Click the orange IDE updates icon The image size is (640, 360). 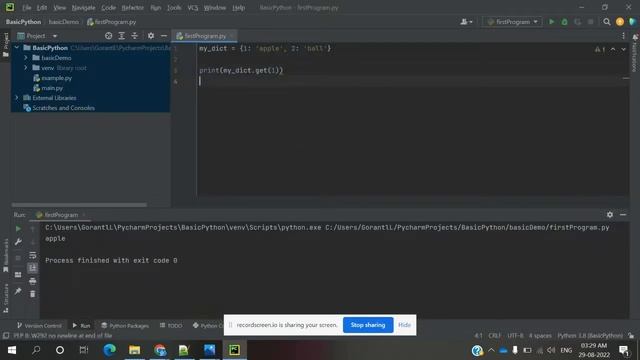620,22
